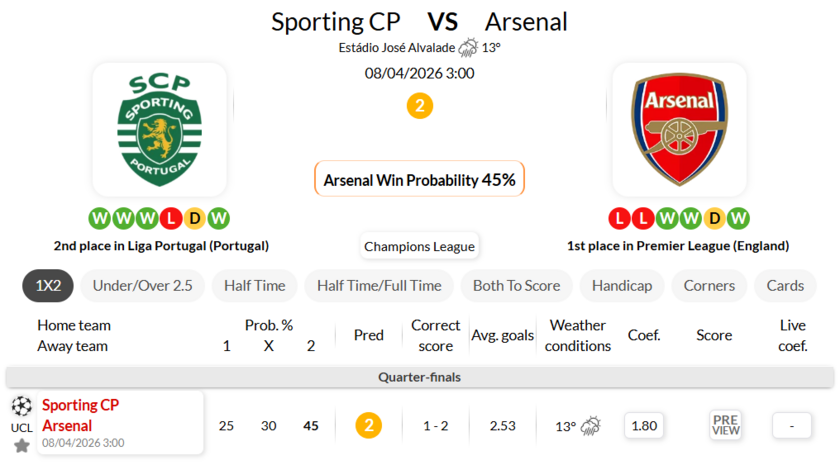Click the Champions League button

(x=420, y=246)
